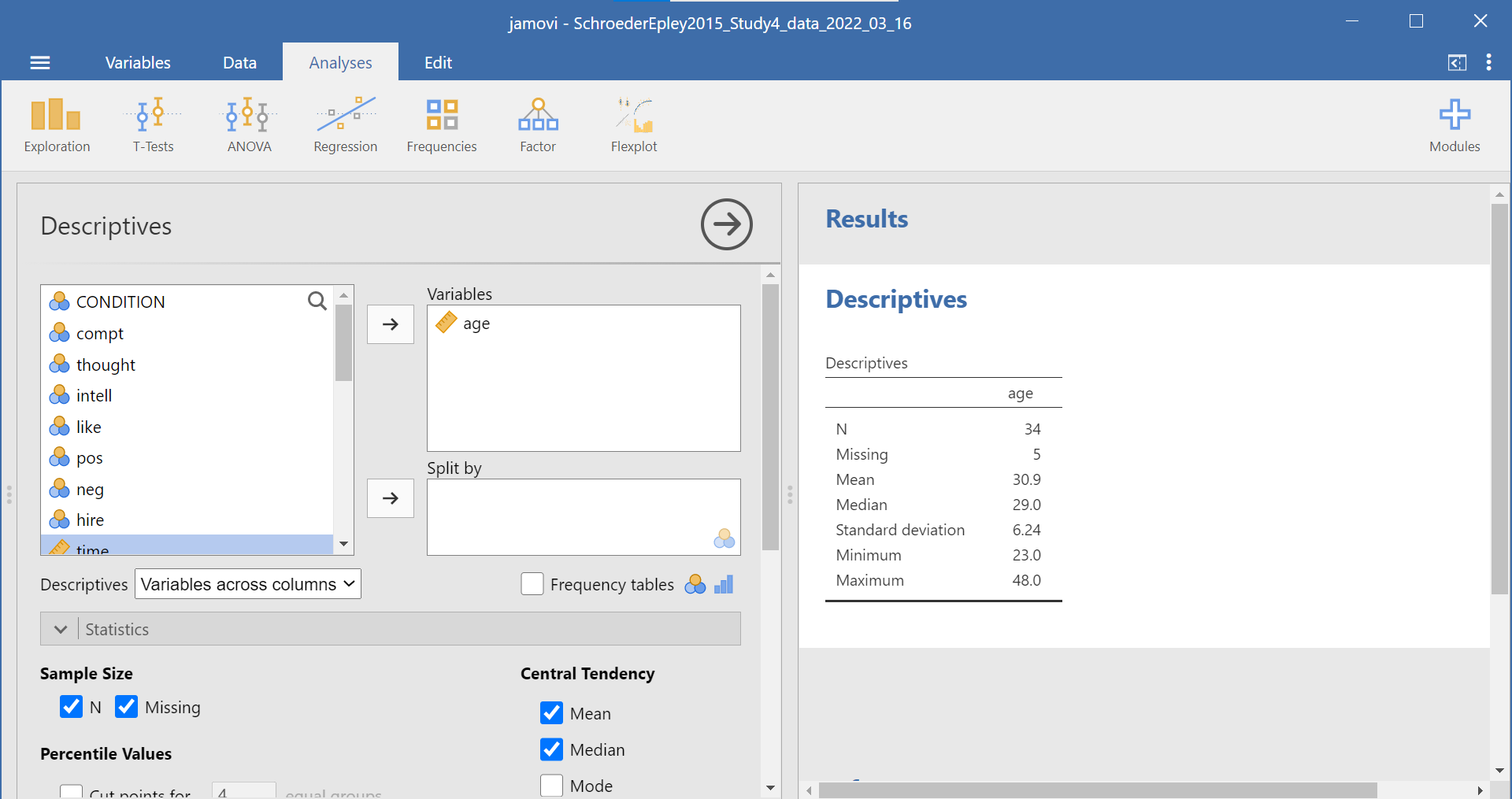Open the Exploration analyses menu
The width and height of the screenshot is (1512, 799).
click(57, 124)
